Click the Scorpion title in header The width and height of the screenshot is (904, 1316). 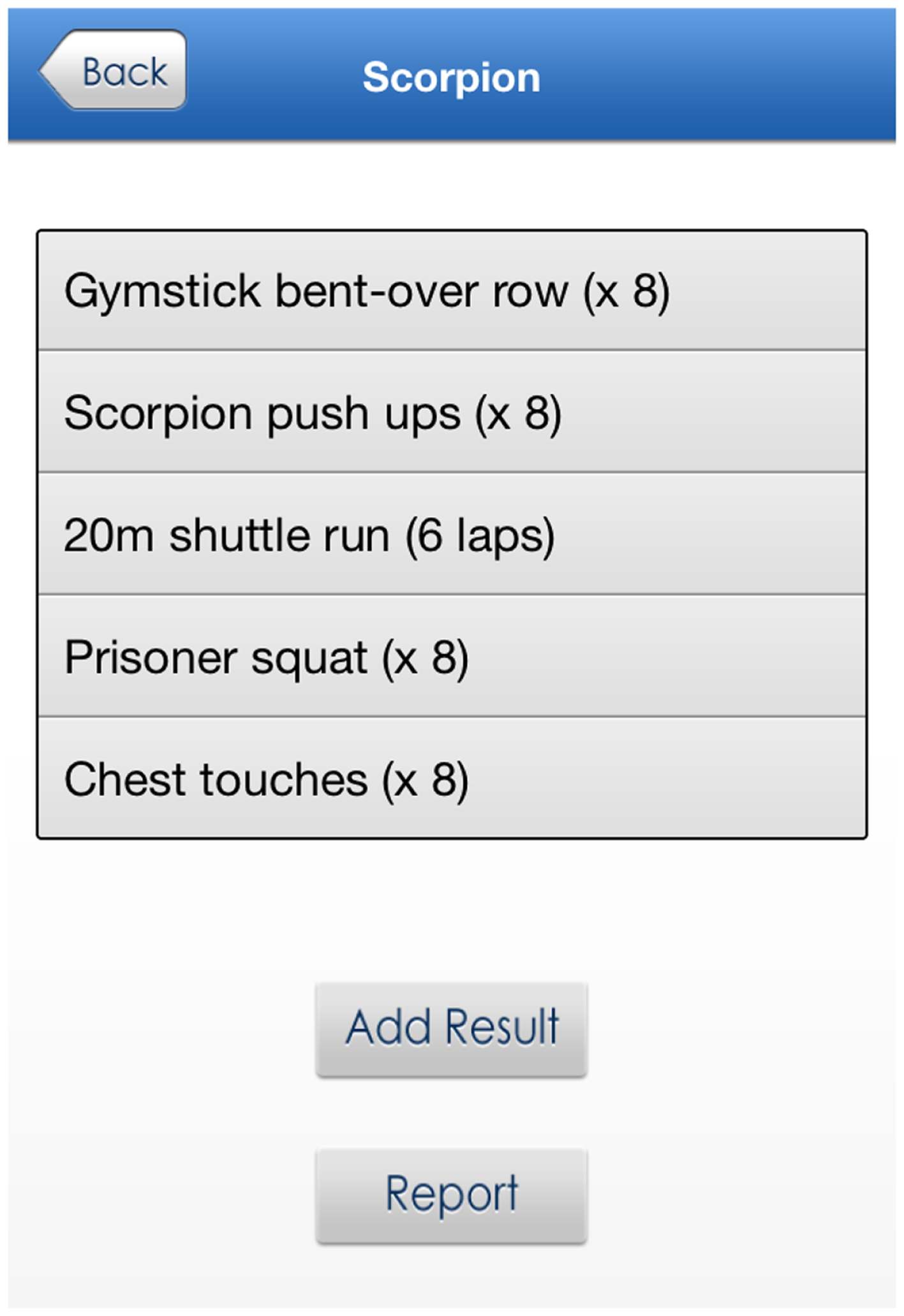point(451,77)
